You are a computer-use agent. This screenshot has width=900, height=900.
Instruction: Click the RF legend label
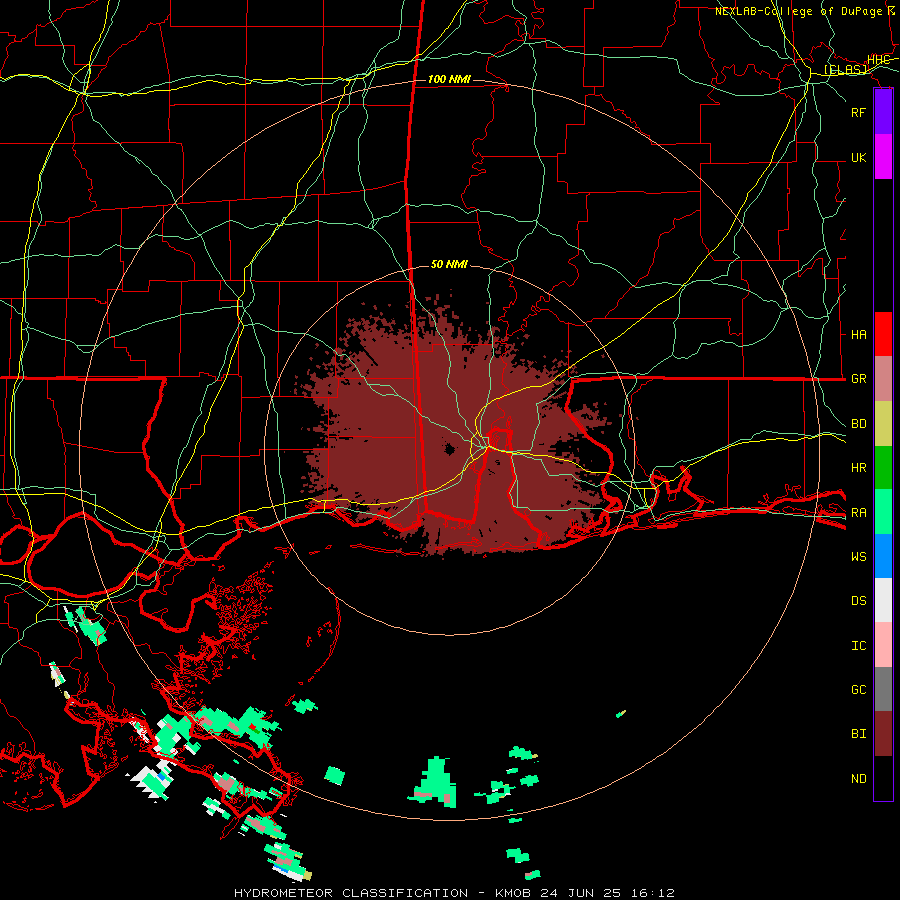[858, 112]
